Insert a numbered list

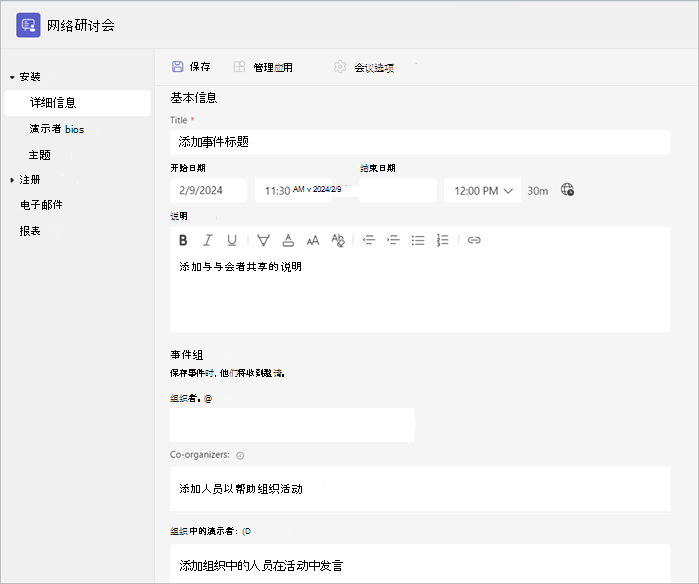coord(442,240)
